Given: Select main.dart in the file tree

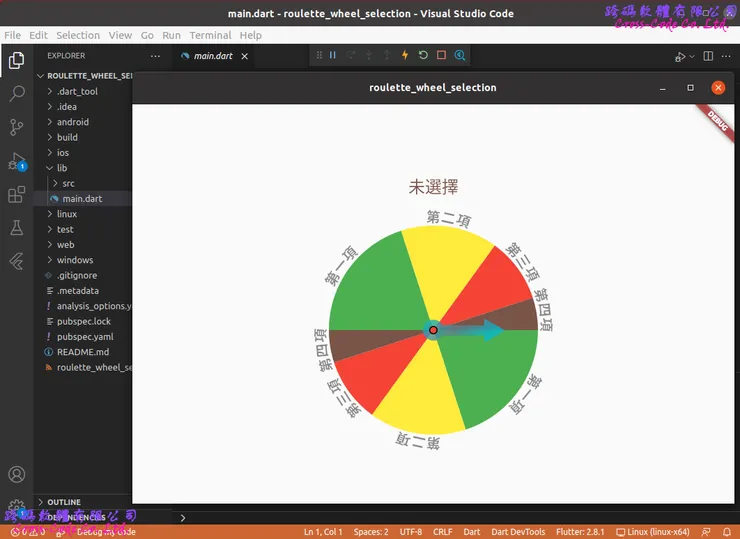Looking at the screenshot, I should (x=83, y=199).
